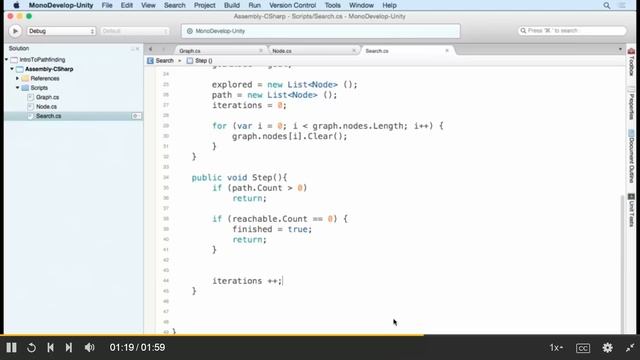Open the Window menu
Screen dimensions: 640x360
click(x=361, y=5)
